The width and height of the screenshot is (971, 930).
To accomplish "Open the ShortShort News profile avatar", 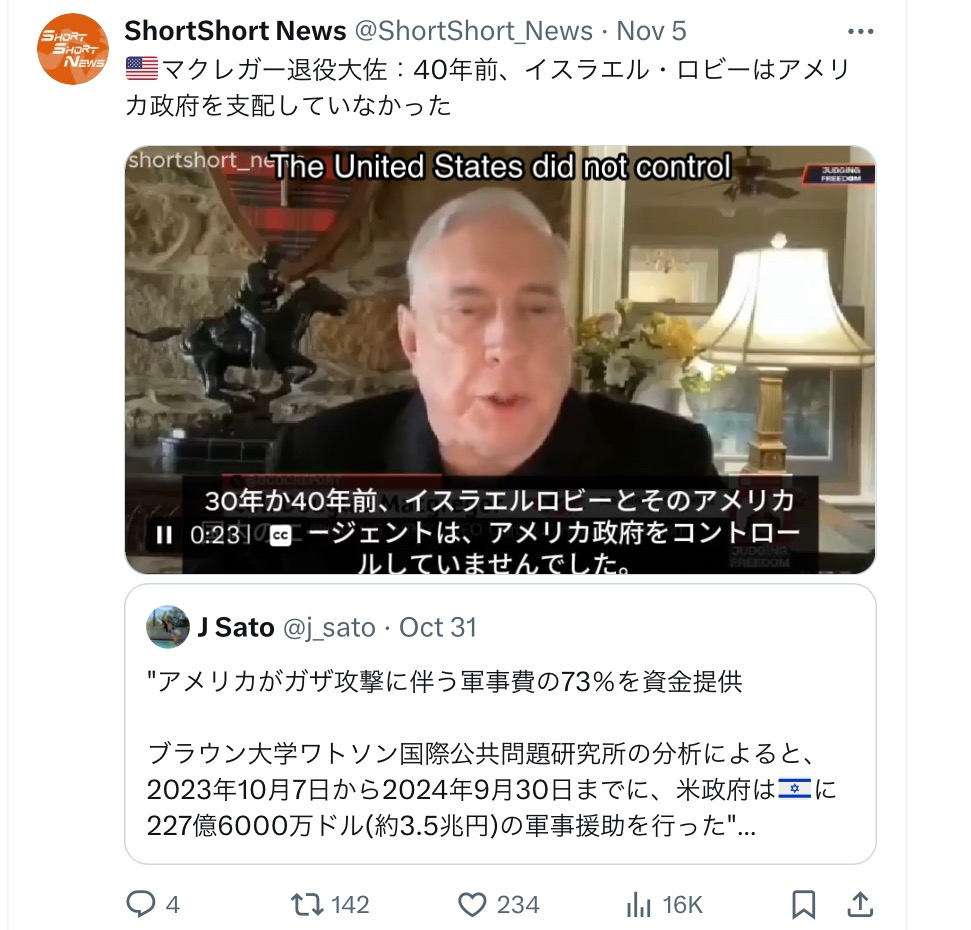I will point(73,49).
